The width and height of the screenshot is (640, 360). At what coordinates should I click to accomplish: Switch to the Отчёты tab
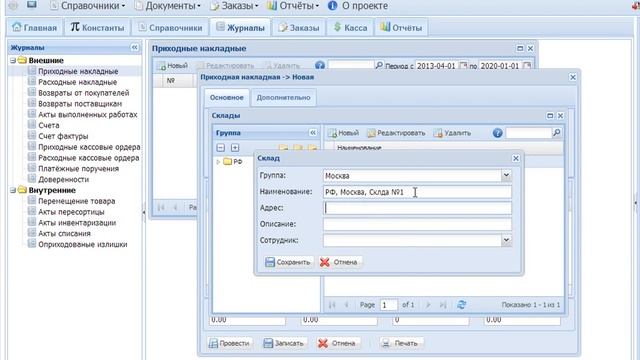pos(401,28)
